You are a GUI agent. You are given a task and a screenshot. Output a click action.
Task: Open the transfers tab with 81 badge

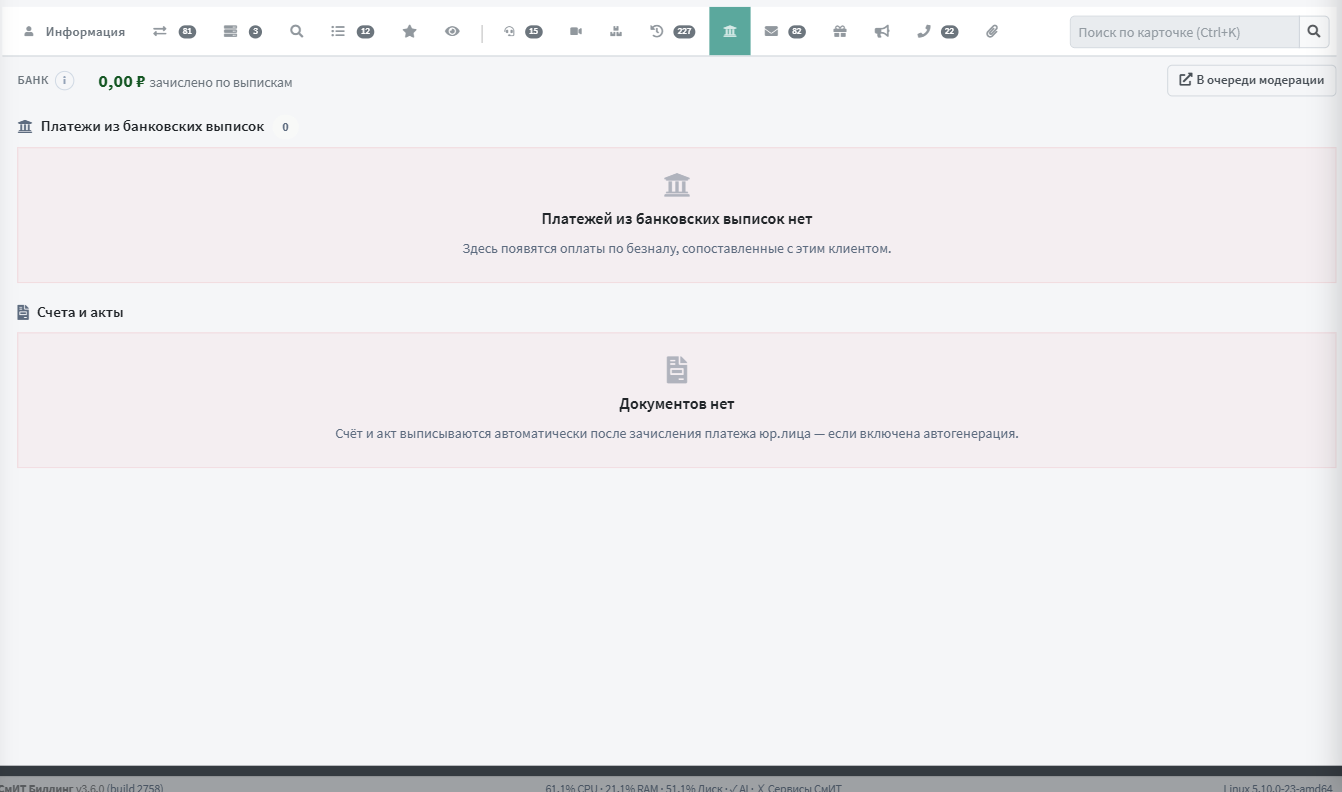tap(174, 31)
